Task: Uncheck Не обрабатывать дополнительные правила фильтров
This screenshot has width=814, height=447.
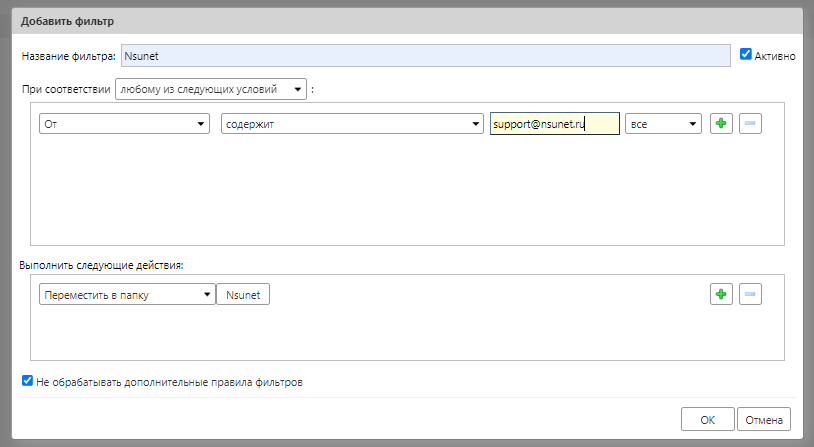Action: click(x=28, y=381)
